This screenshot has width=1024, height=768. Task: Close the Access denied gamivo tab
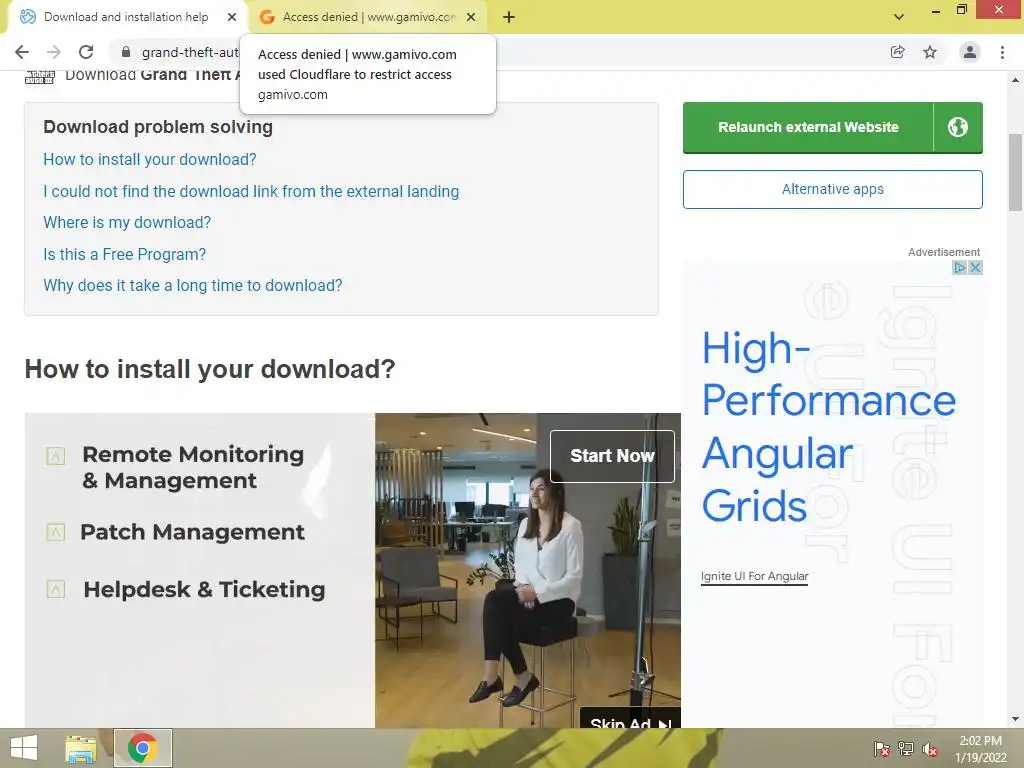coord(471,17)
